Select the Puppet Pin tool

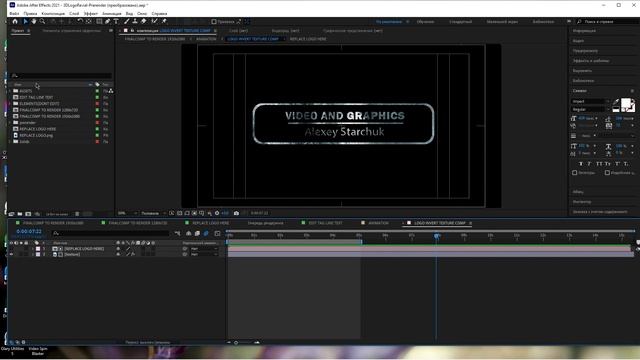tap(164, 21)
